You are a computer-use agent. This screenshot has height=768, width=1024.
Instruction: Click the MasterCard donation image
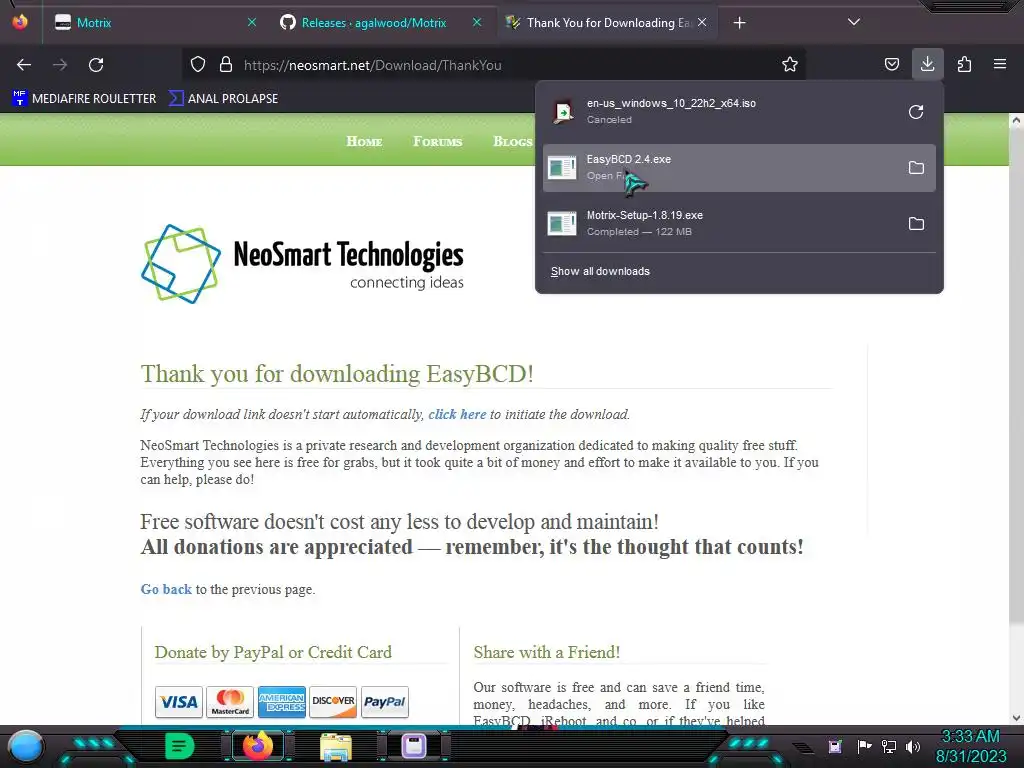[x=230, y=702]
